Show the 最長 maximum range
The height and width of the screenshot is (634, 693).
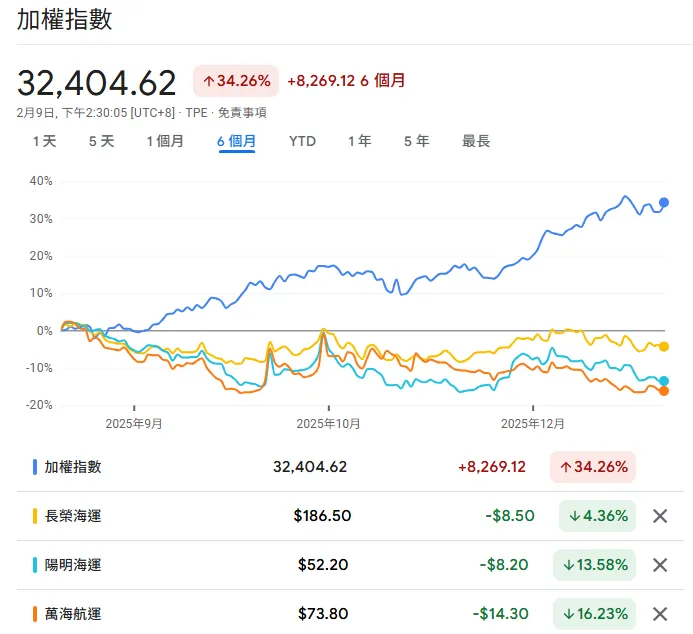point(476,141)
